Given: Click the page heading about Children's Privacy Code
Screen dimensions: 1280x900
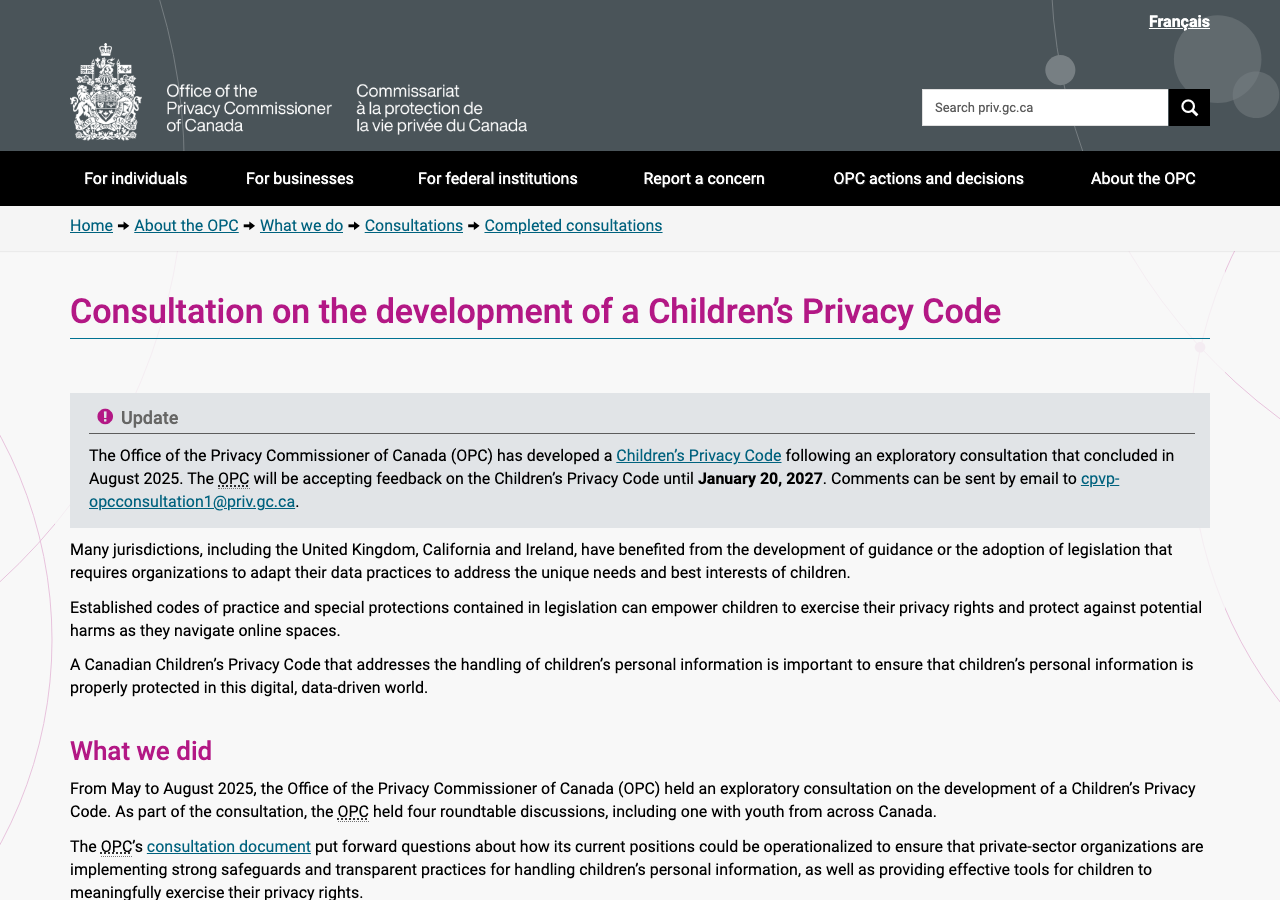Looking at the screenshot, I should tap(535, 312).
